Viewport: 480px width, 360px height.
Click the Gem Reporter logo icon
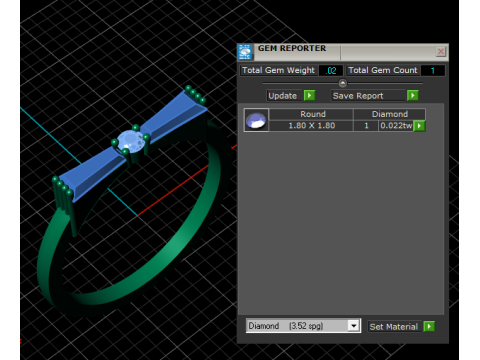(245, 52)
